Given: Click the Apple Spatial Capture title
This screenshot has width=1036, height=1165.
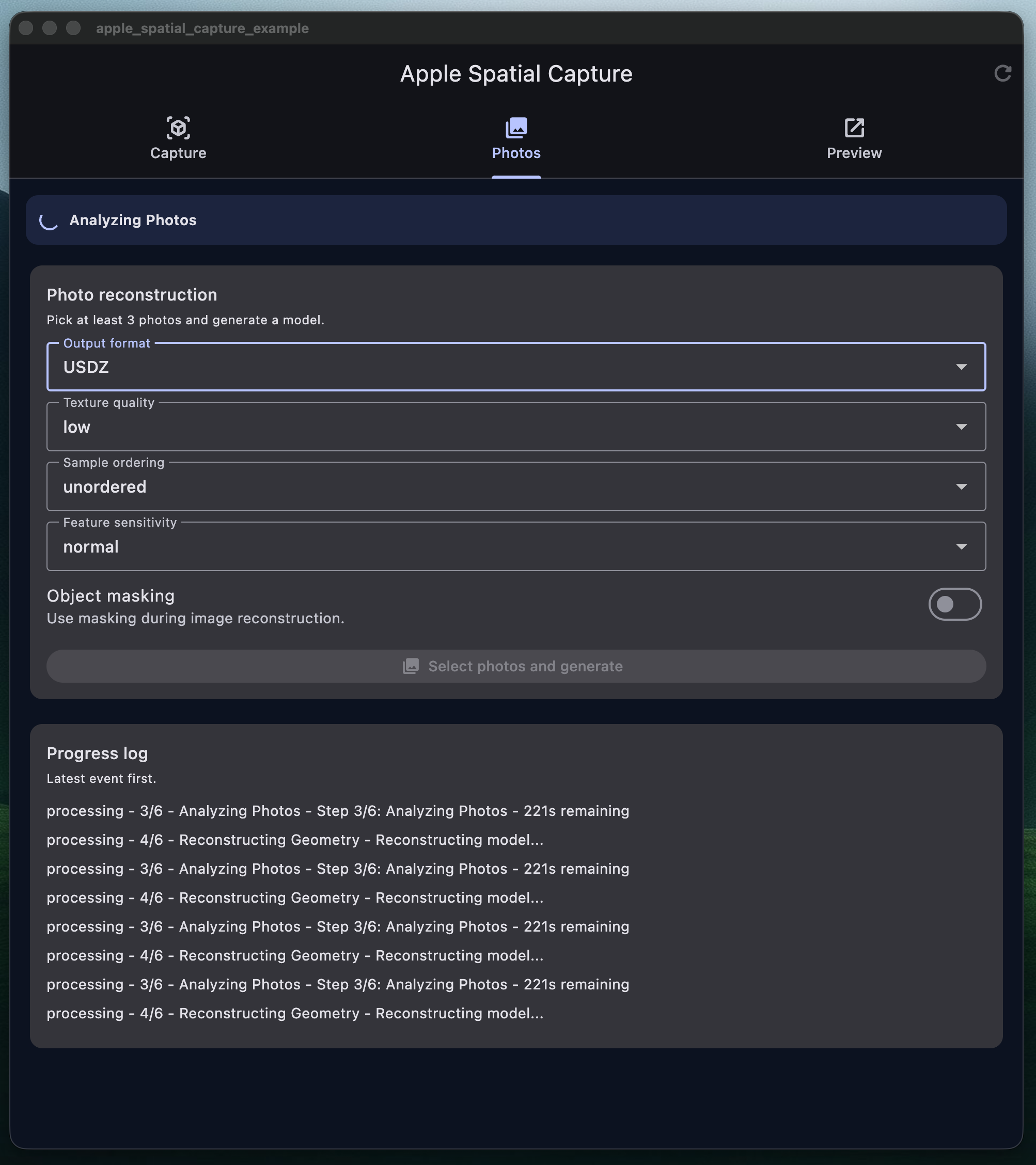Looking at the screenshot, I should click(x=516, y=73).
